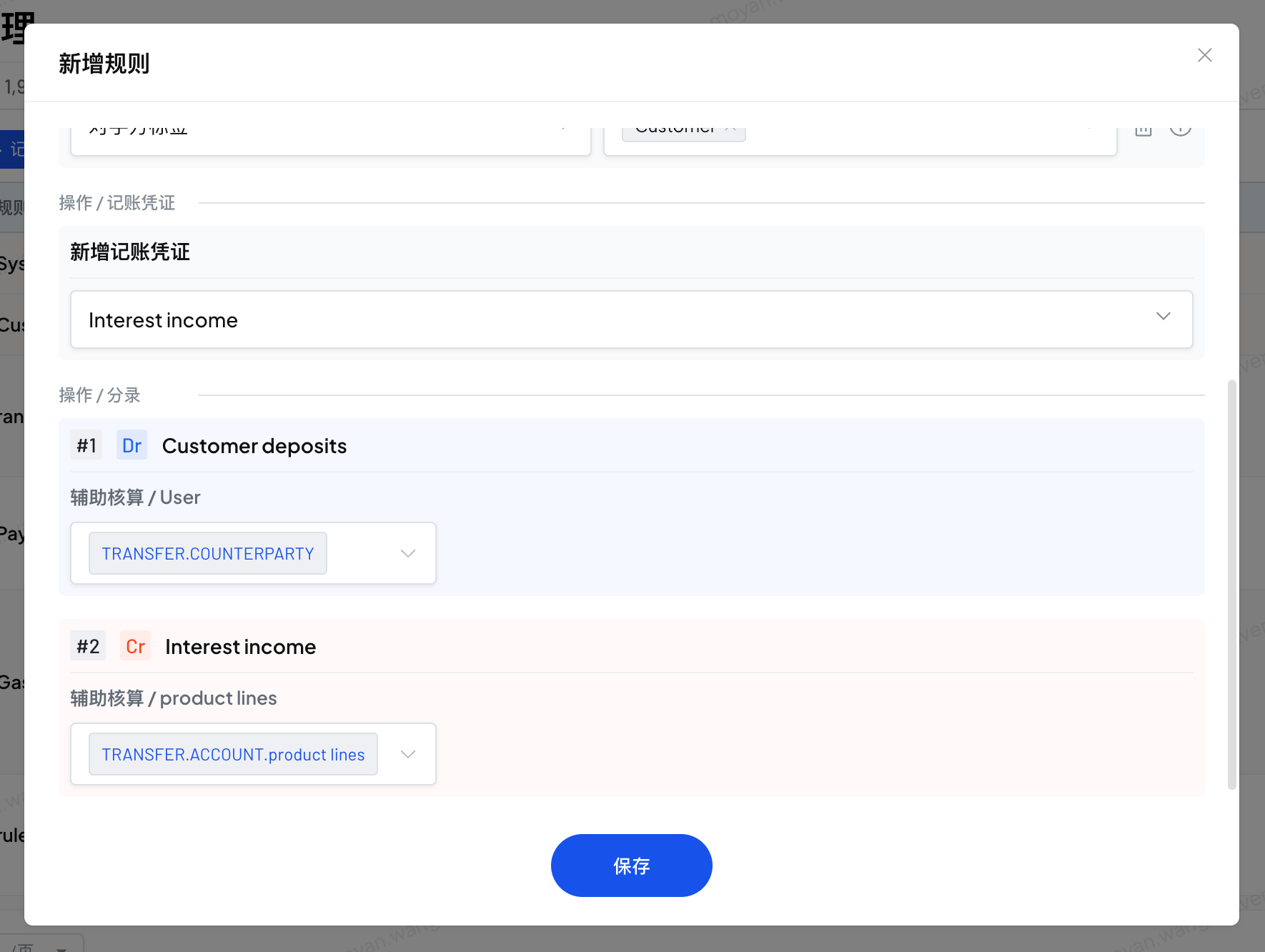Close the 新增规则 dialog
This screenshot has width=1265, height=952.
1204,55
